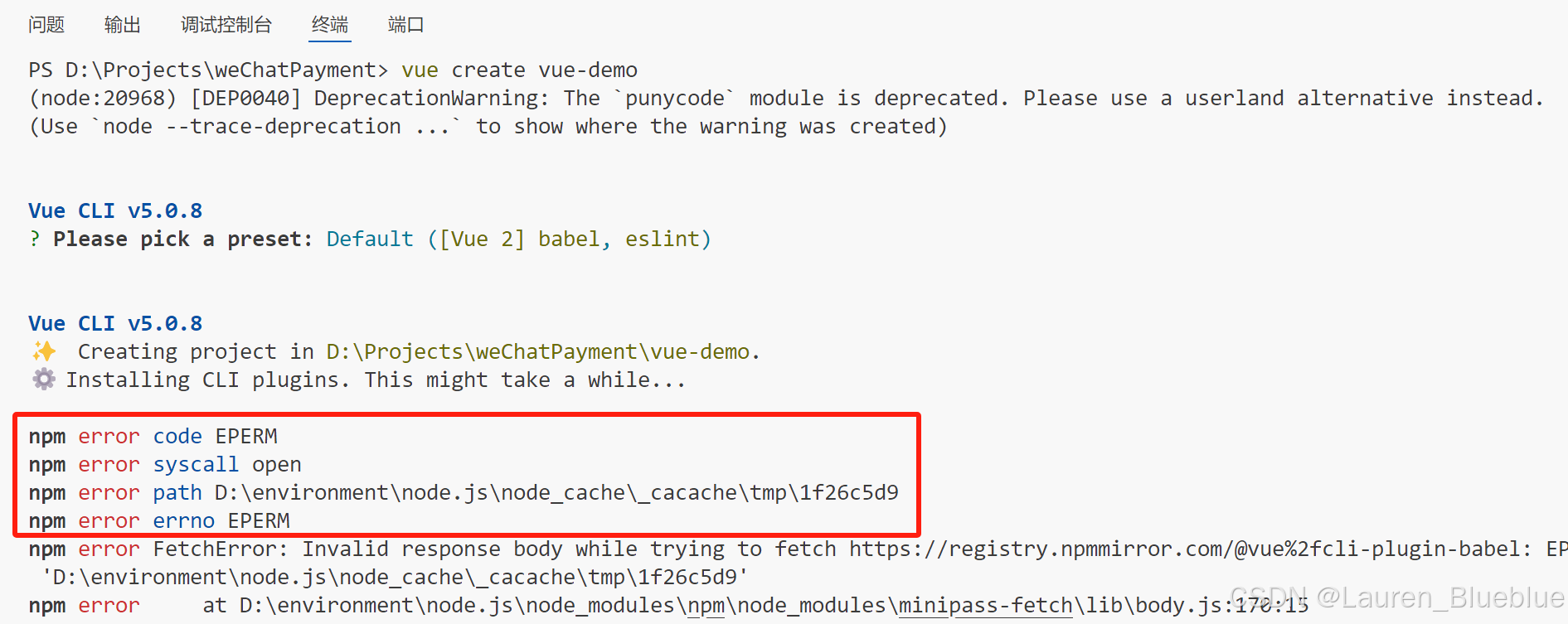Click the gear icon before Installing CLI plugins
Viewport: 1568px width, 624px height.
(x=44, y=380)
